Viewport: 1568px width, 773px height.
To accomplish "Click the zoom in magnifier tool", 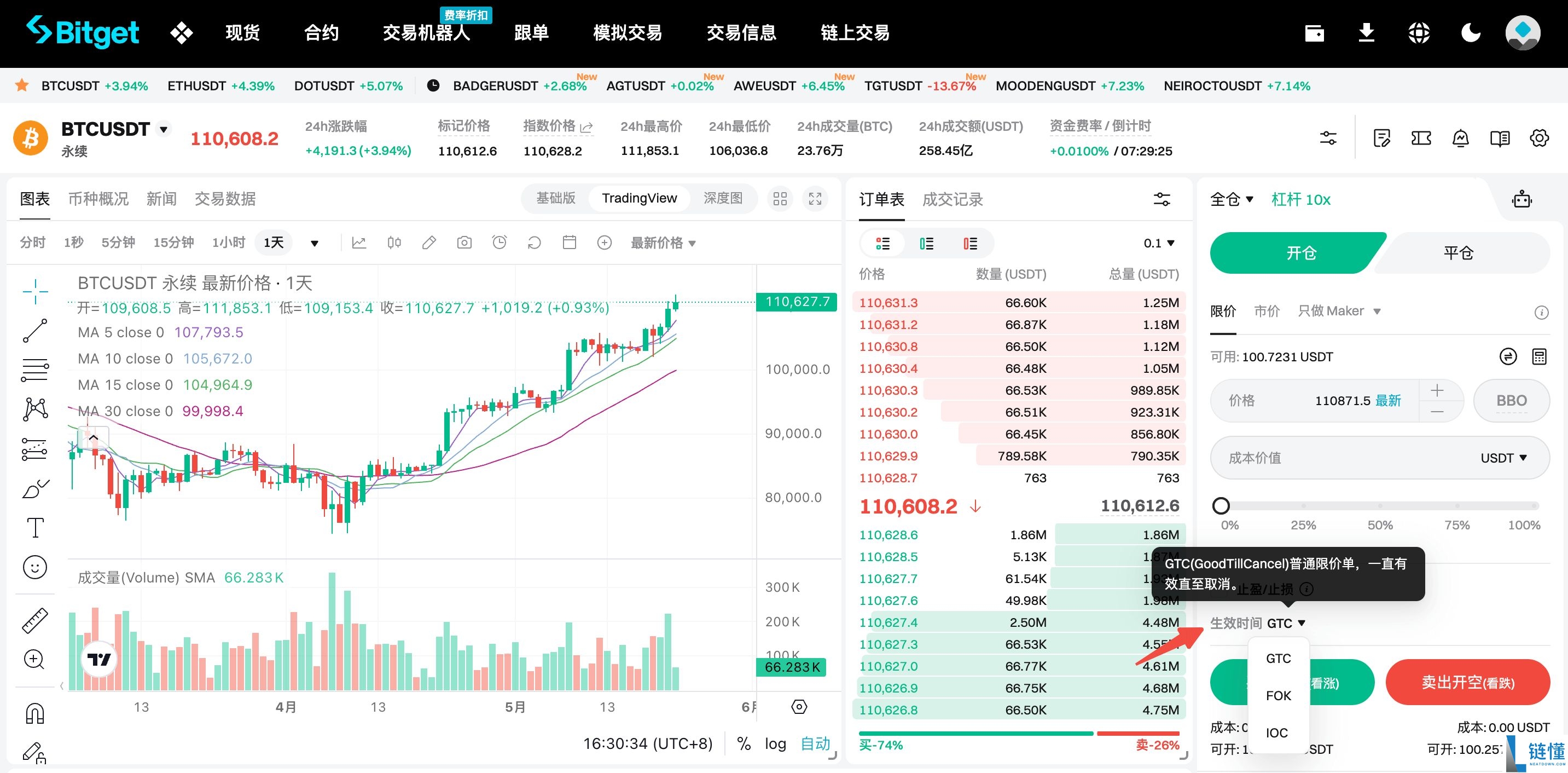I will pos(34,660).
